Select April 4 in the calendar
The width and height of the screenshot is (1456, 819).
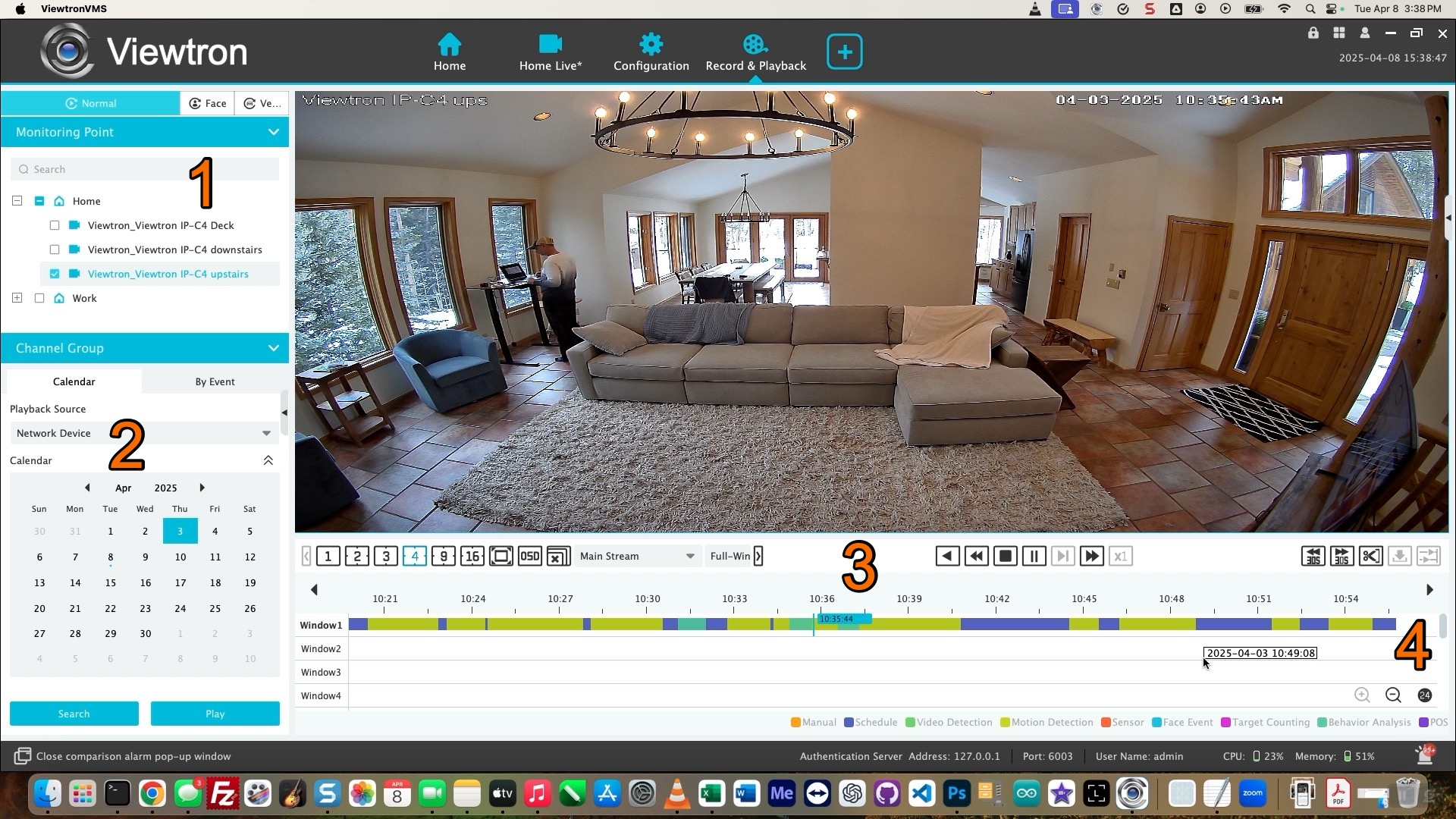coord(215,532)
